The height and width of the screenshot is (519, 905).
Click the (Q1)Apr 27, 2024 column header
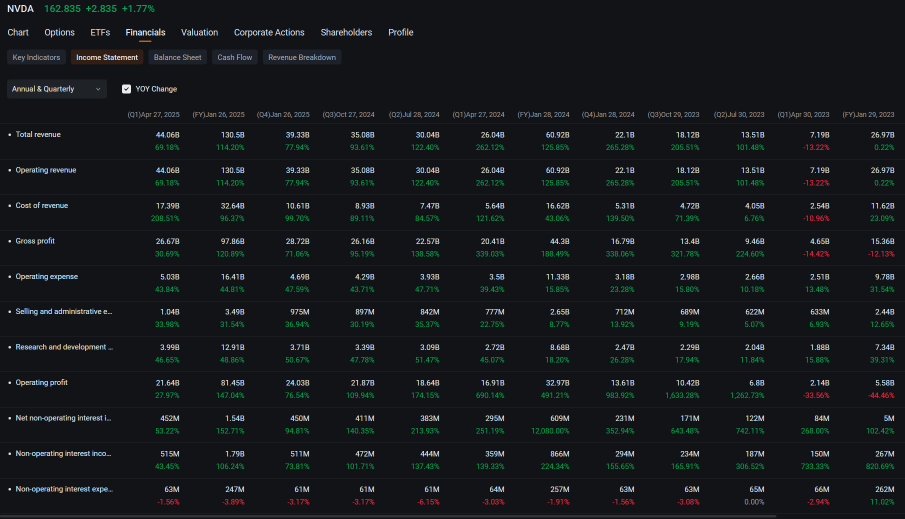(478, 115)
